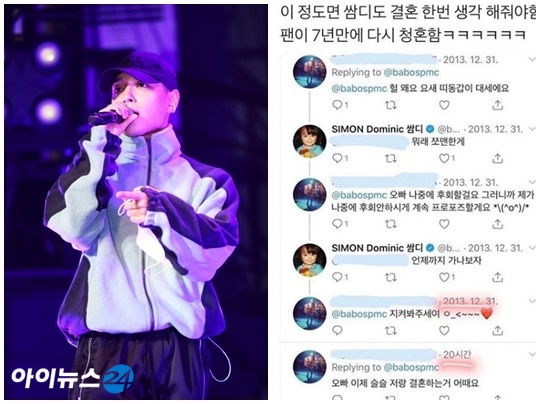
Task: Like the tweet saying 띠동갑이 대세에요
Action: [444, 105]
